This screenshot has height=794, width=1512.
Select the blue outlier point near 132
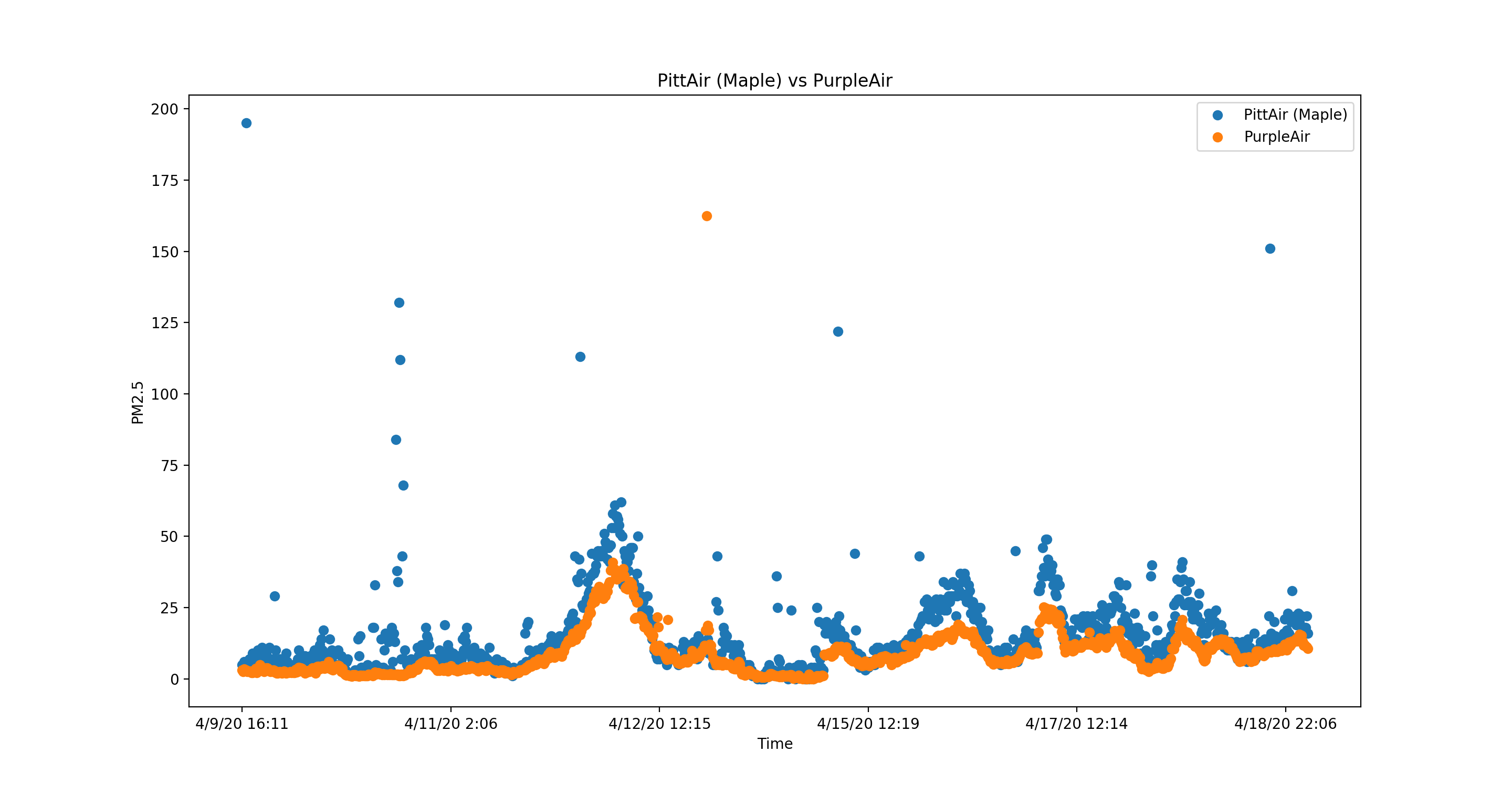399,303
